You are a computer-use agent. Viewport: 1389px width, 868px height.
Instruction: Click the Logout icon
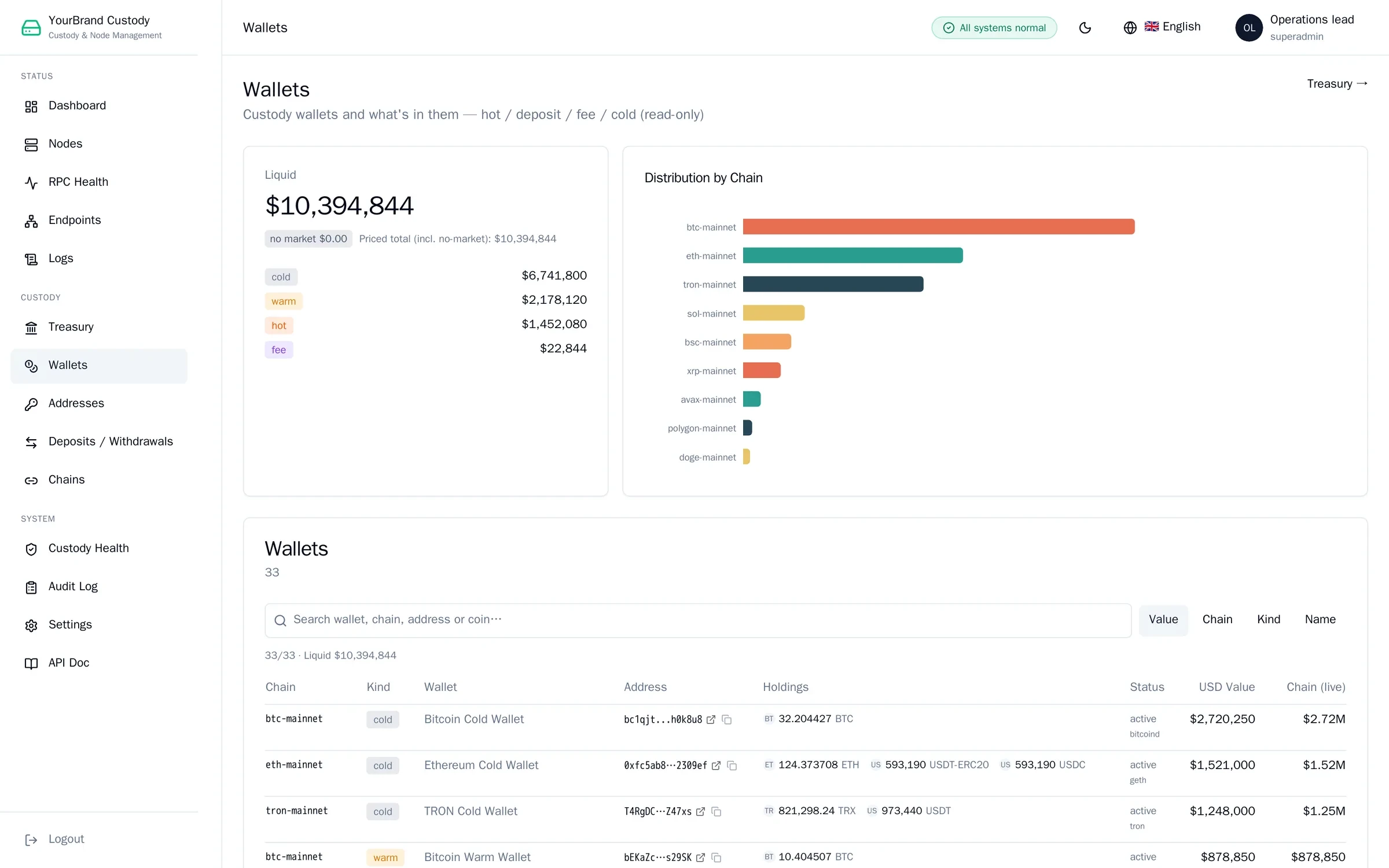(x=31, y=840)
